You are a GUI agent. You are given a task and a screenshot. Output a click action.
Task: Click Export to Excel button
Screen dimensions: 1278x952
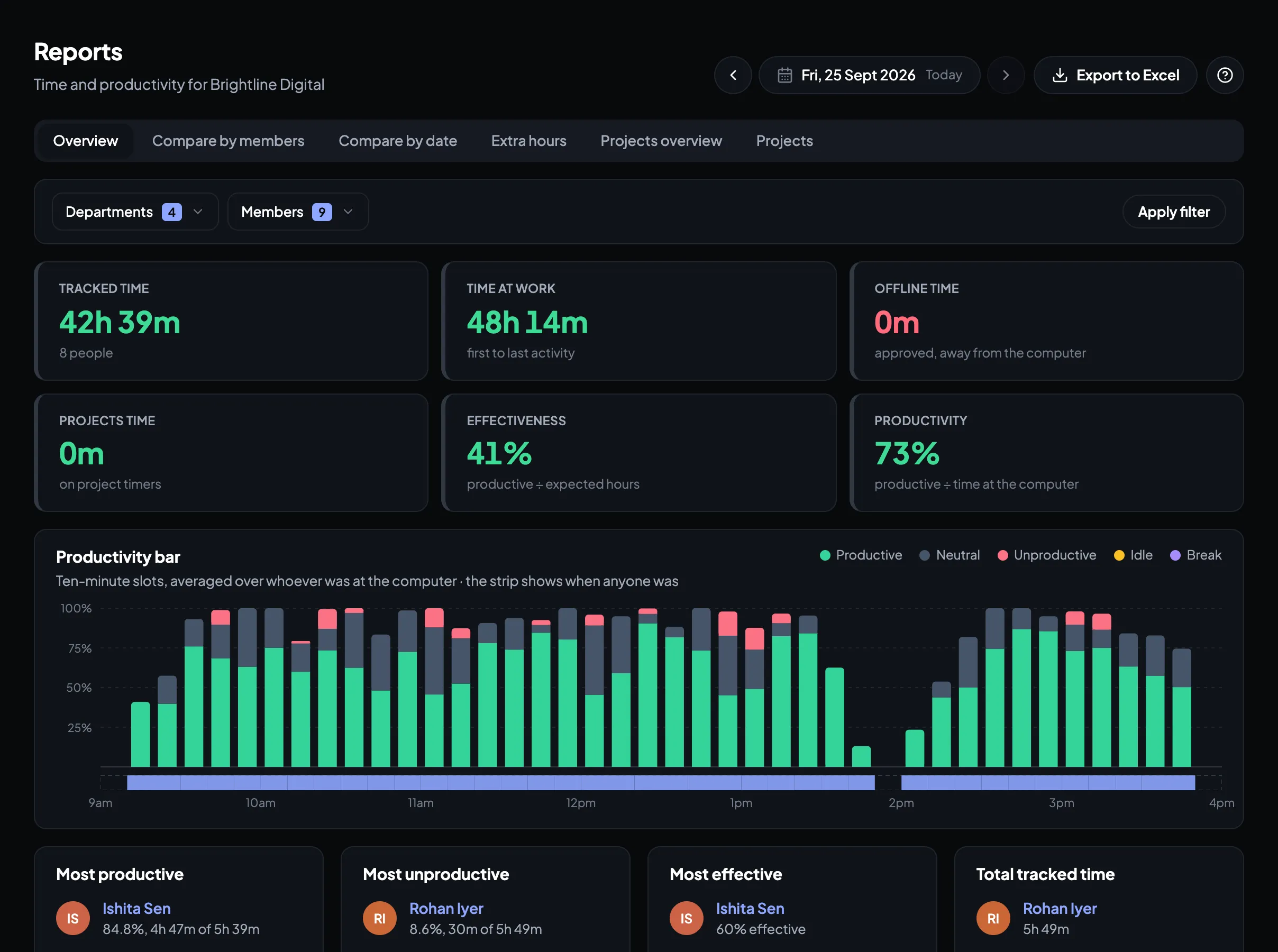coord(1115,75)
